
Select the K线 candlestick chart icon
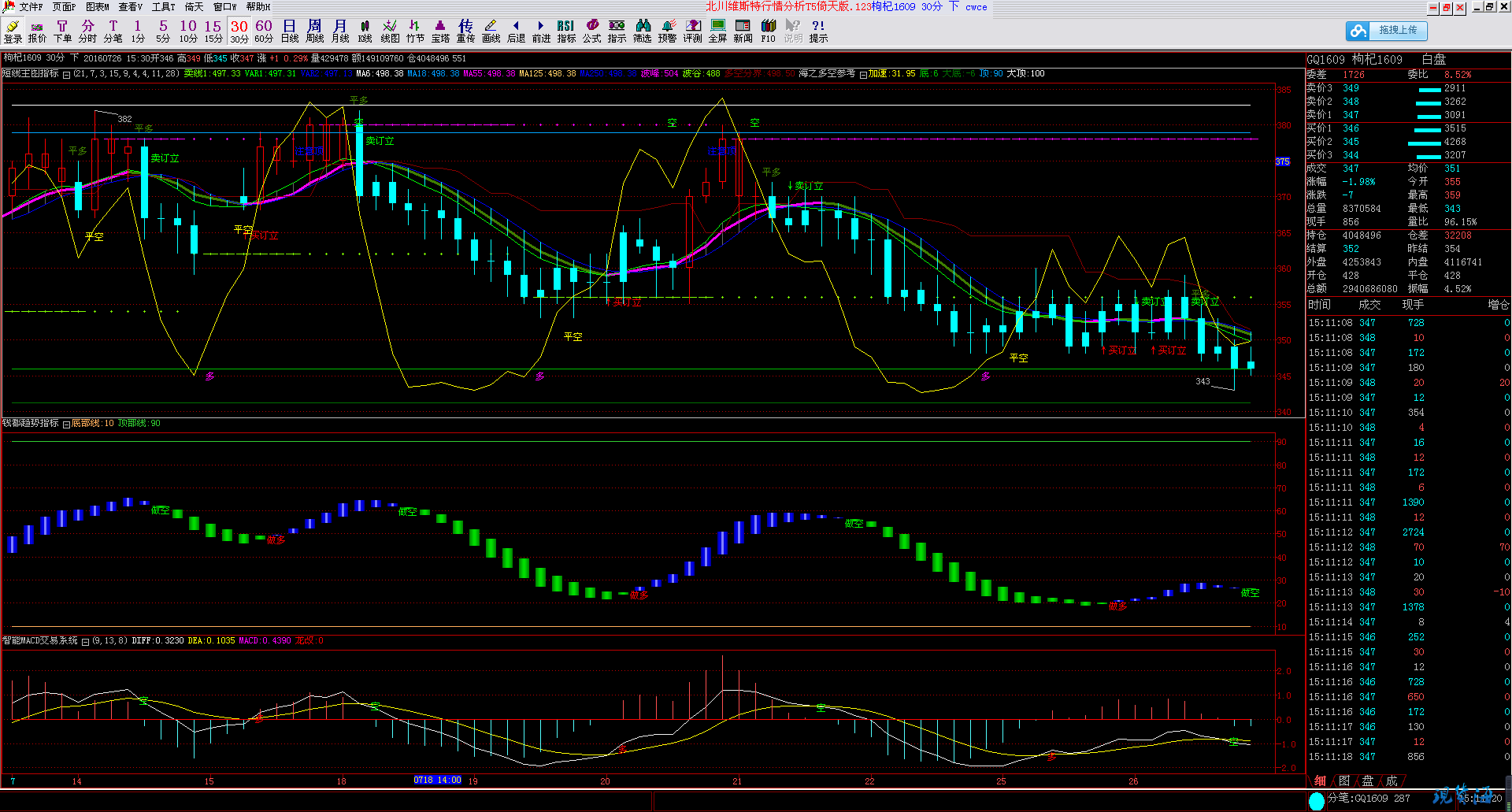pos(365,31)
